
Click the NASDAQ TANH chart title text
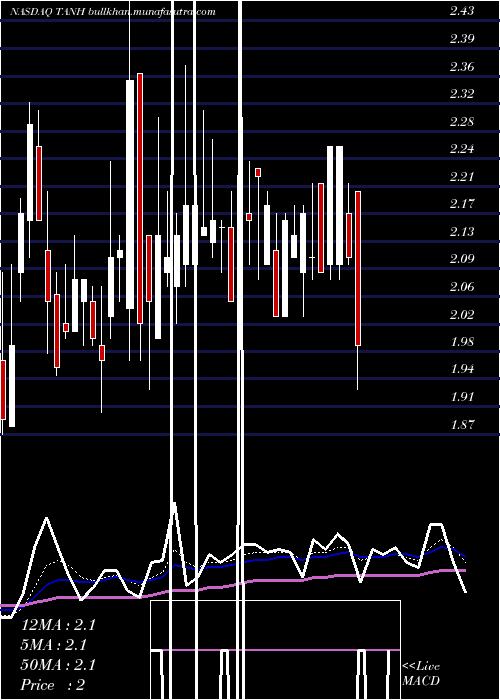[x=112, y=12]
